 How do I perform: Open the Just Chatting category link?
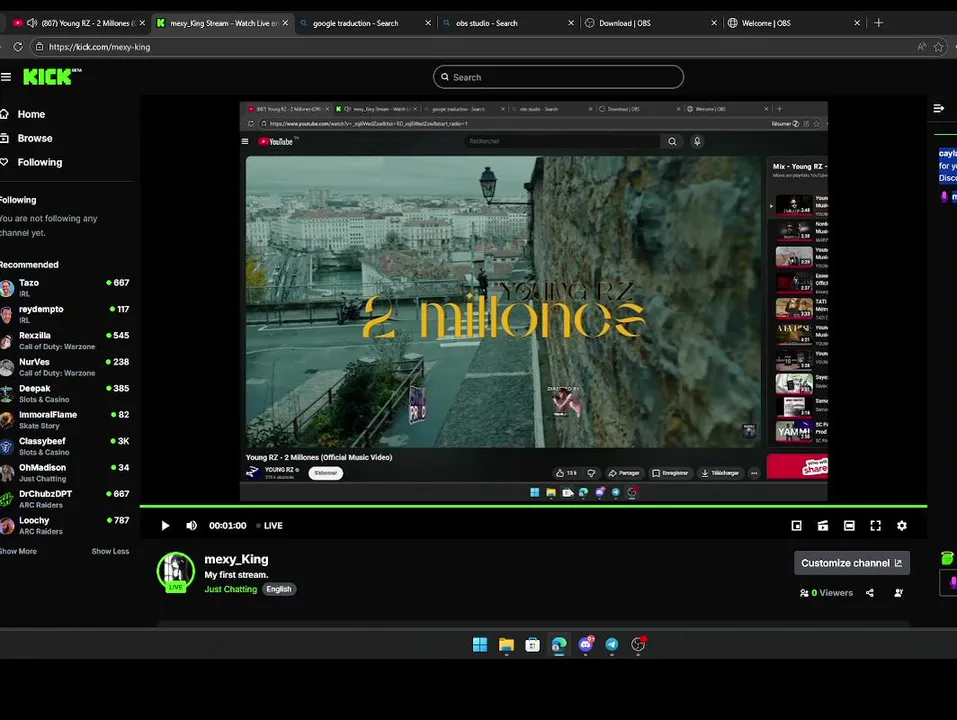pyautogui.click(x=231, y=589)
